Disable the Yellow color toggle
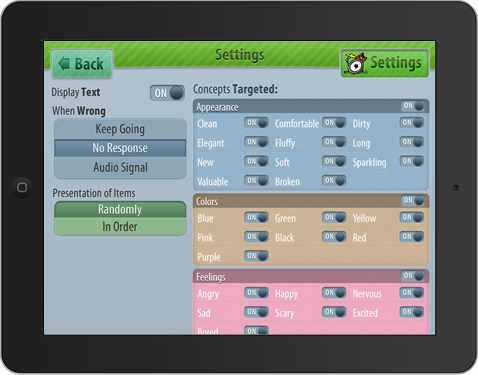 coord(412,218)
